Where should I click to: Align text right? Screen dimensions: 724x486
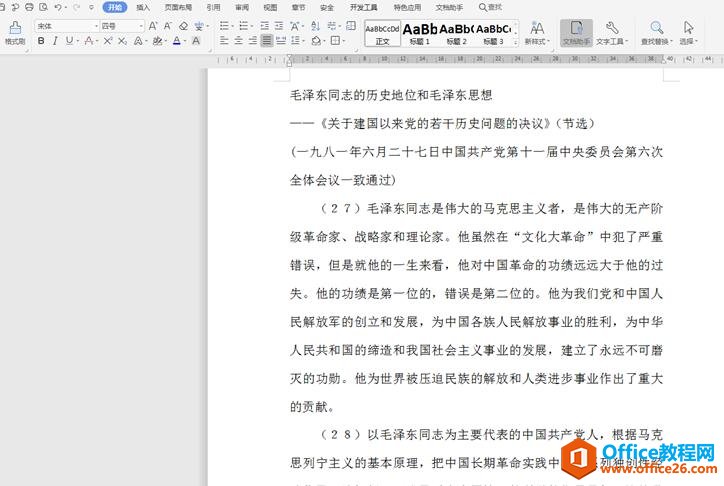(x=253, y=41)
